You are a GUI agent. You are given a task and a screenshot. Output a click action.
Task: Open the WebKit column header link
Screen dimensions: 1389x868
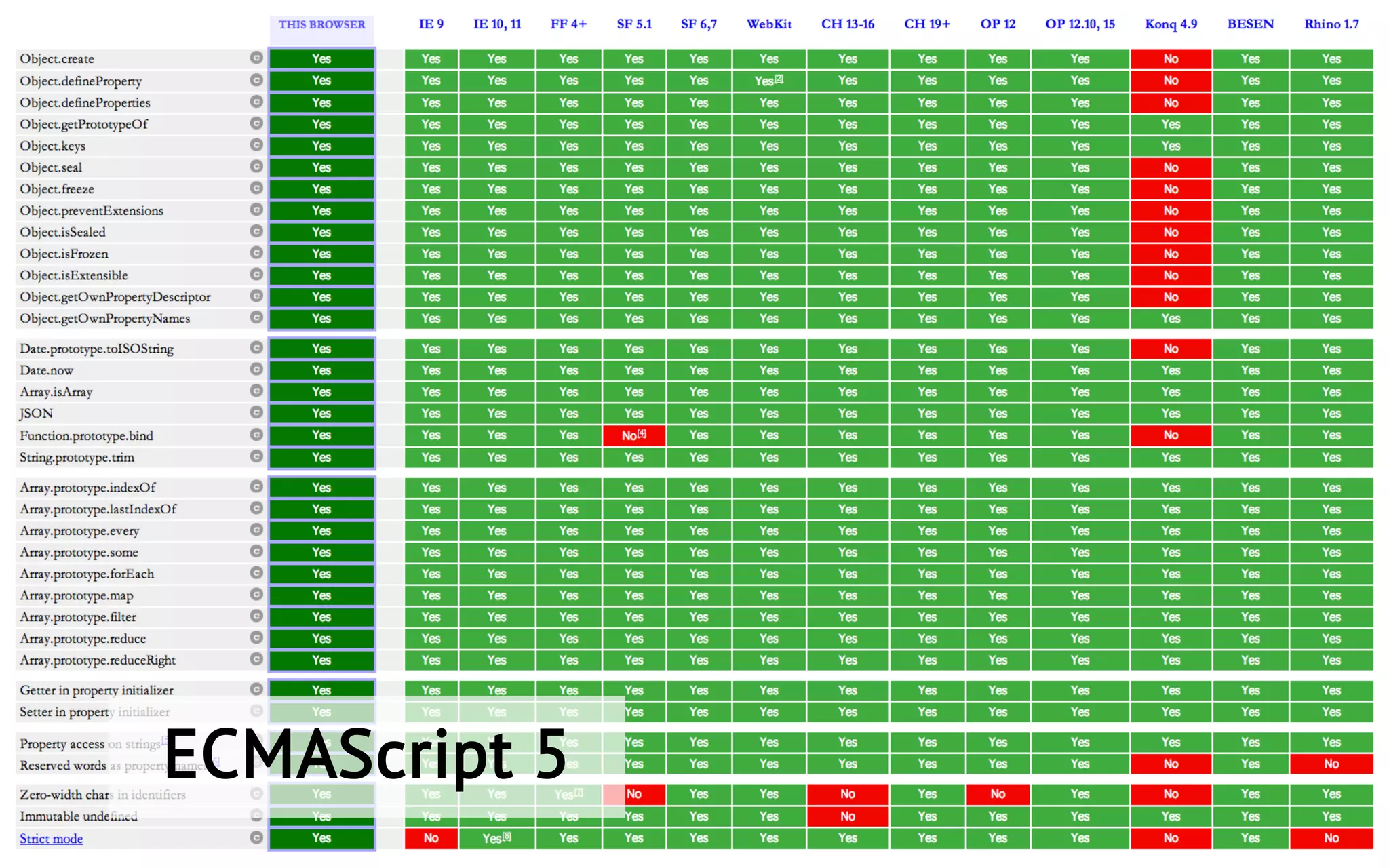(x=769, y=24)
